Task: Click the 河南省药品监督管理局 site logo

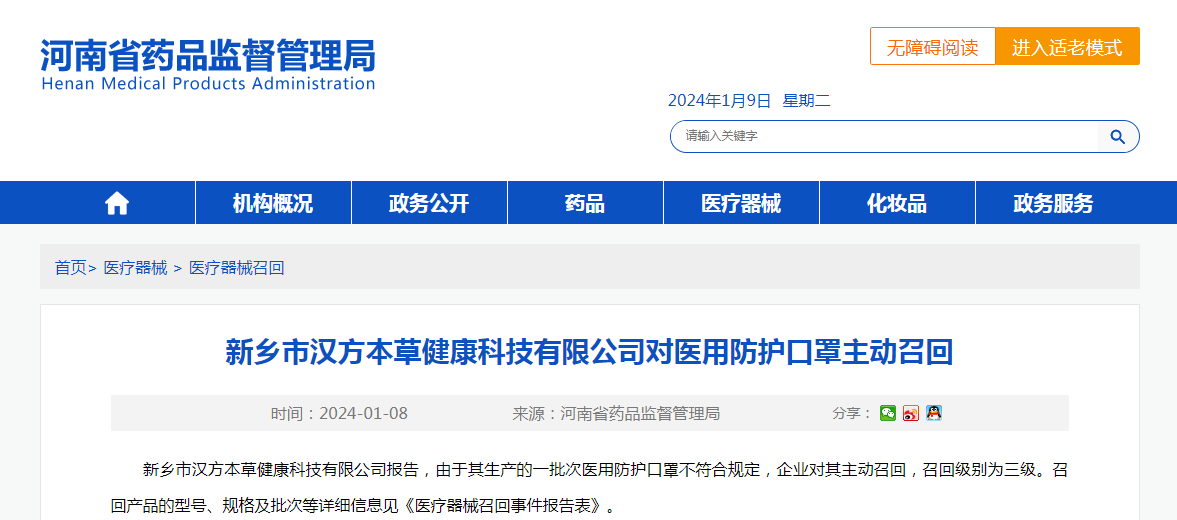Action: coord(208,64)
